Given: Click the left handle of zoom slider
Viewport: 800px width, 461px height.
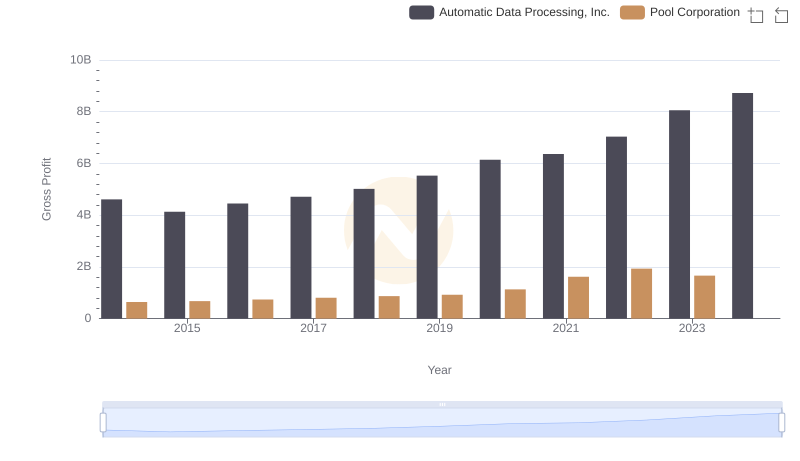Looking at the screenshot, I should coord(103,423).
